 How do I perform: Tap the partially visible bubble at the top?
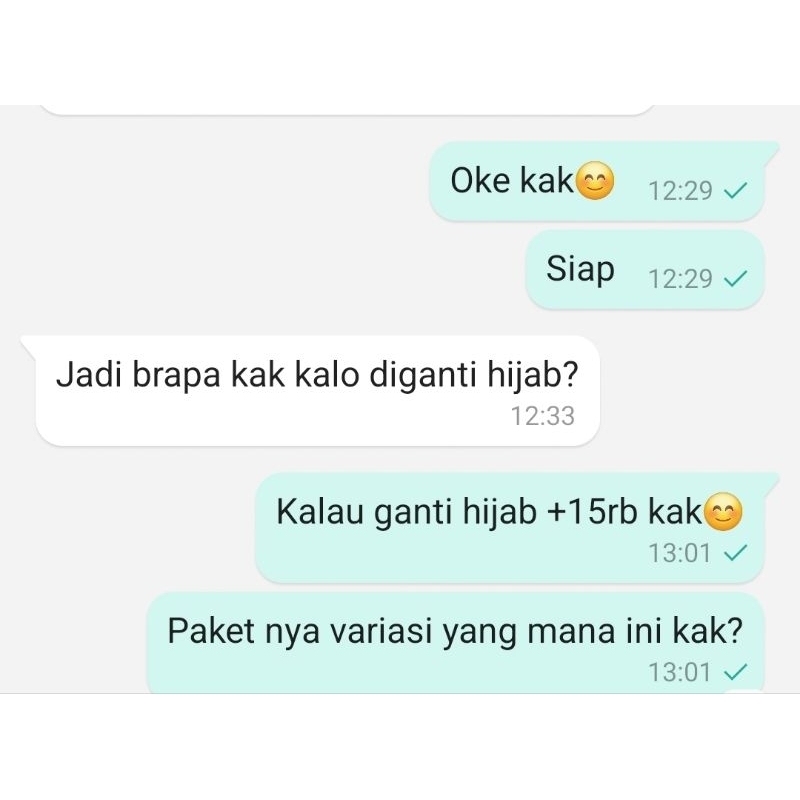tap(347, 110)
